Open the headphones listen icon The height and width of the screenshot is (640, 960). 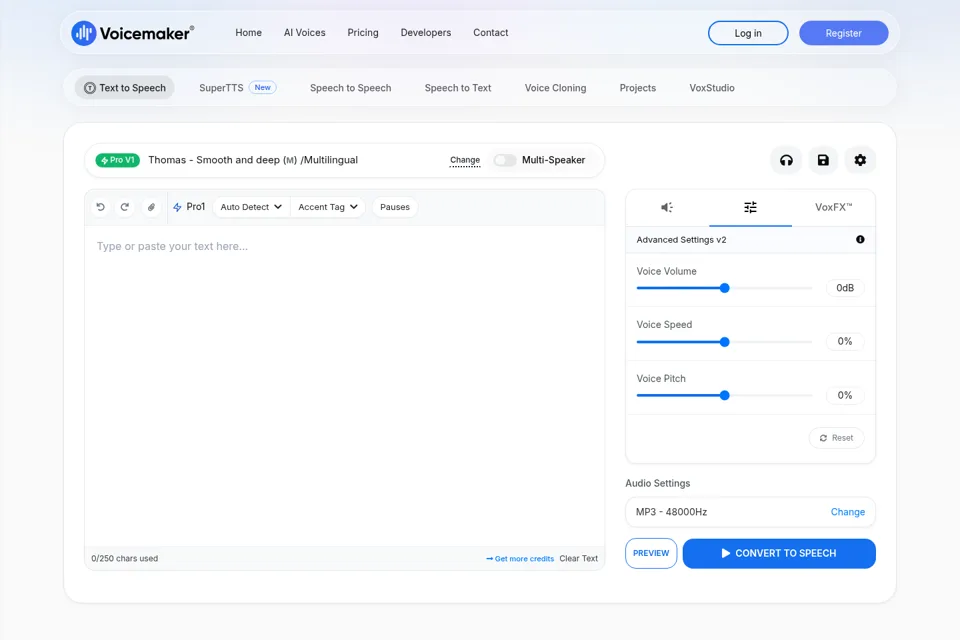point(786,160)
